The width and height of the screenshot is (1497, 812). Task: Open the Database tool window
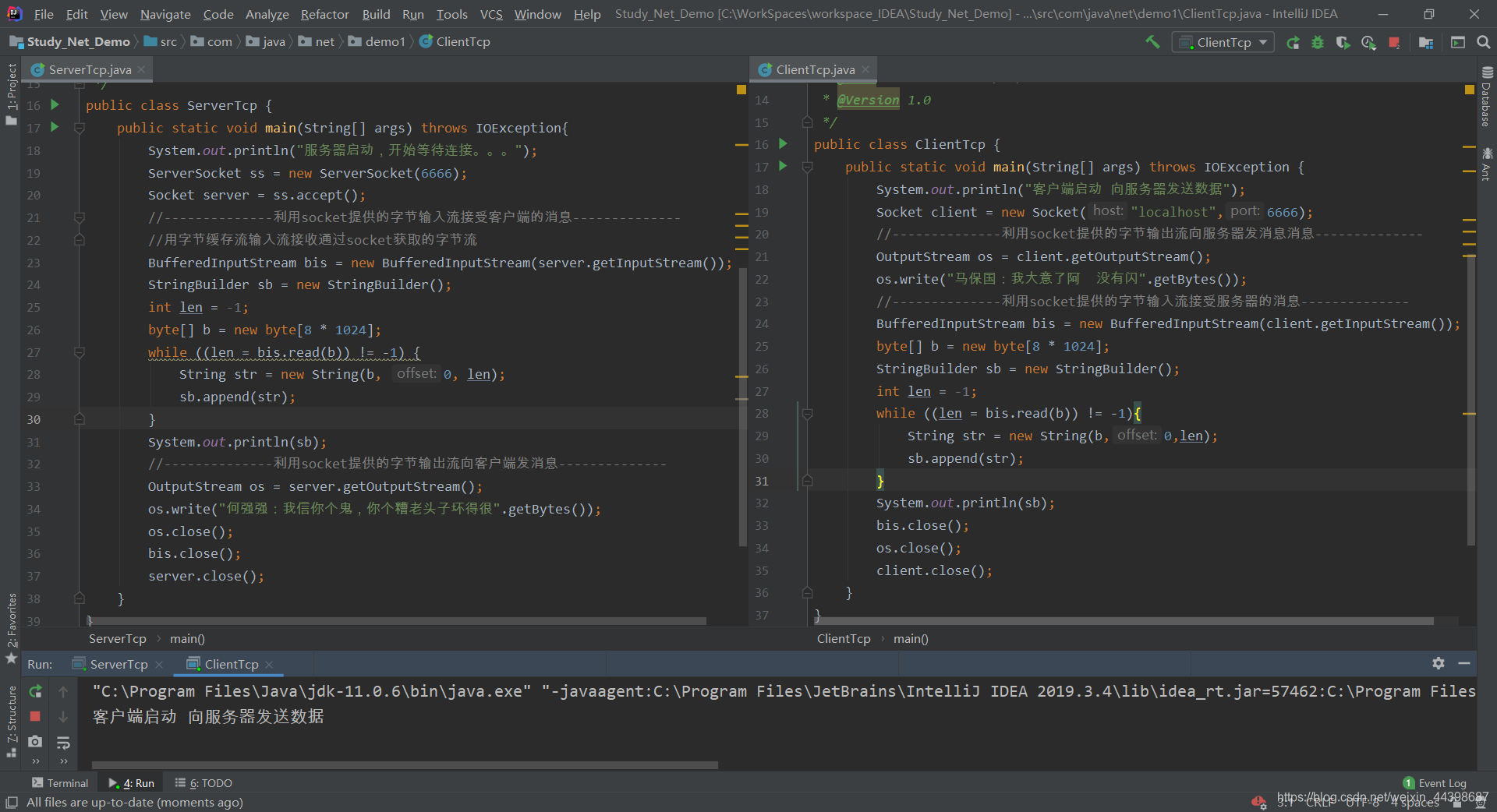click(x=1487, y=96)
